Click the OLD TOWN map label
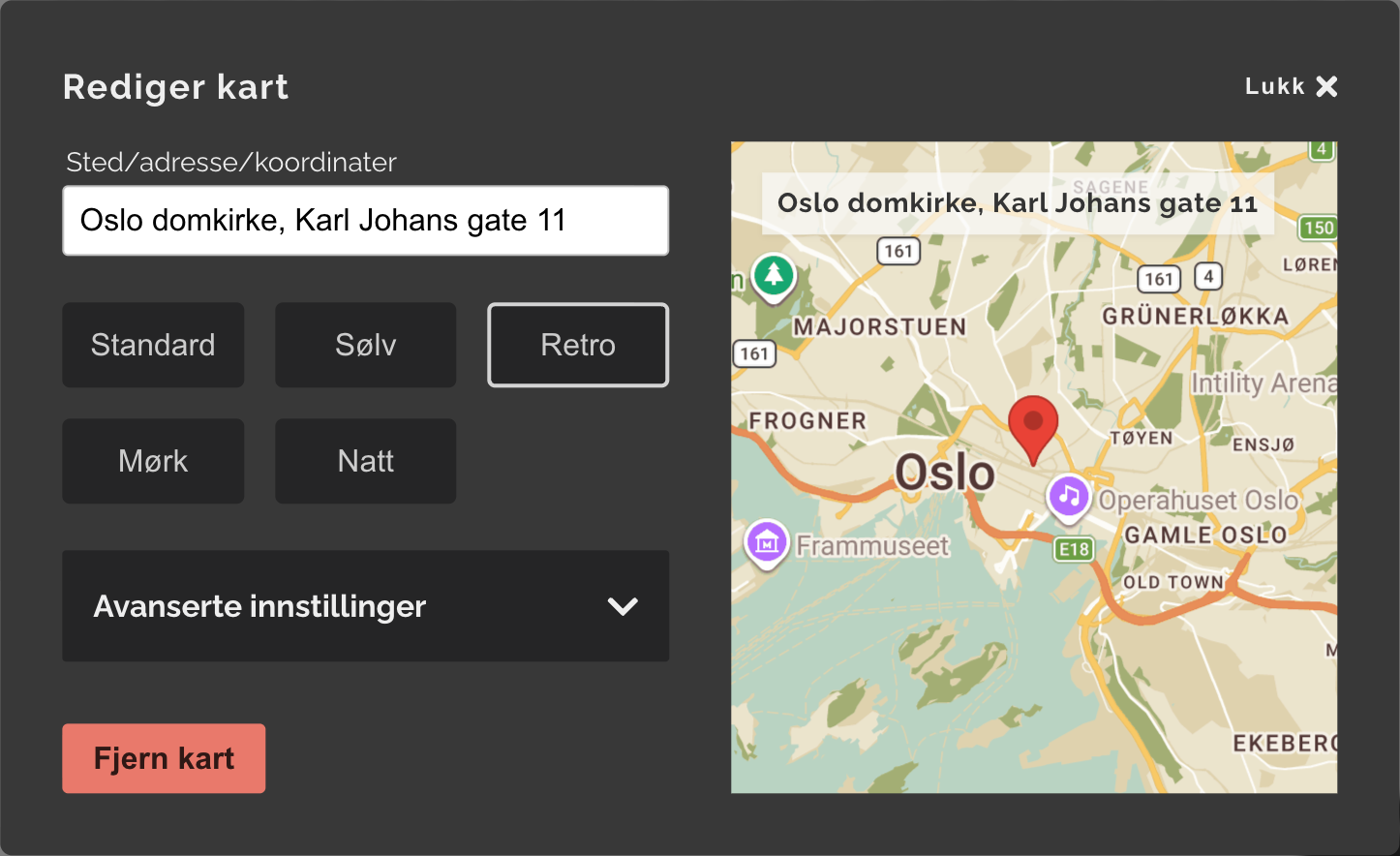Viewport: 1400px width, 856px height. tap(1173, 582)
